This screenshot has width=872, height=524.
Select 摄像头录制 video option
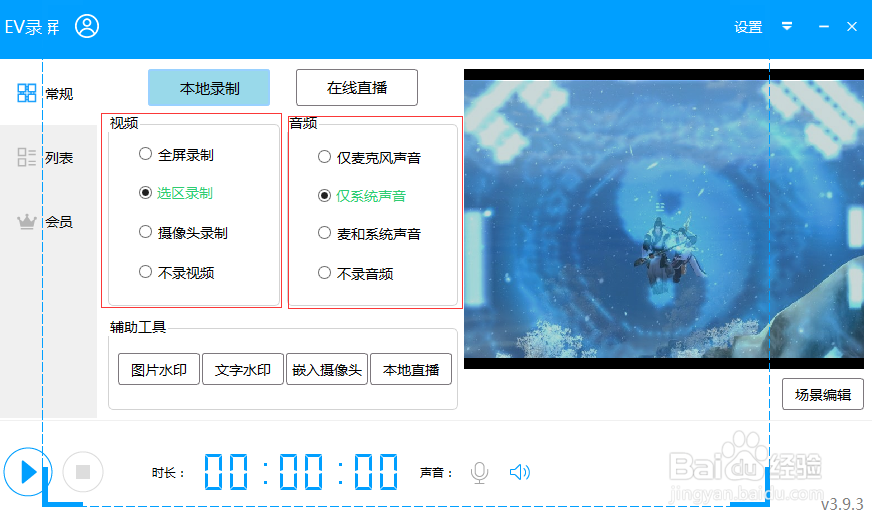click(x=184, y=233)
